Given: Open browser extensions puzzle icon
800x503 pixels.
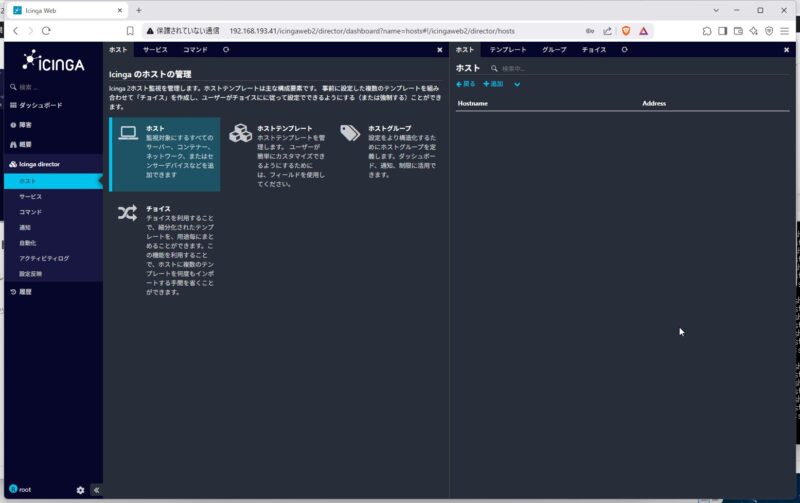Looking at the screenshot, I should [x=707, y=31].
